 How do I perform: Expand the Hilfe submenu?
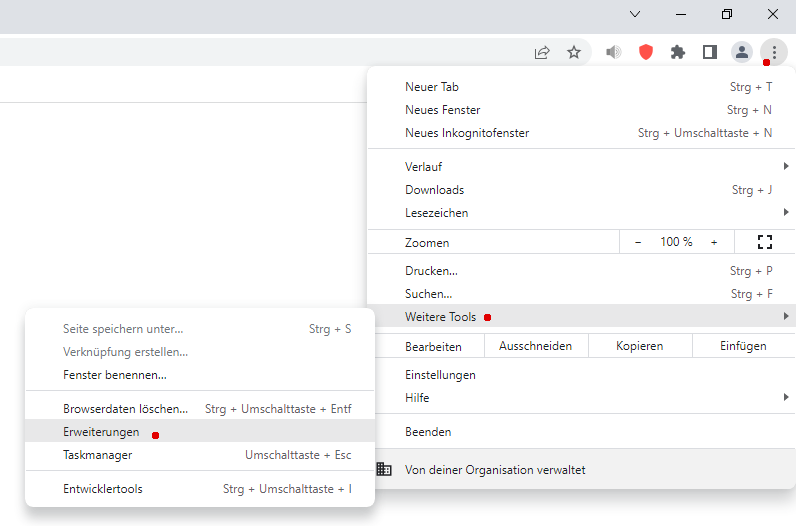(x=580, y=398)
